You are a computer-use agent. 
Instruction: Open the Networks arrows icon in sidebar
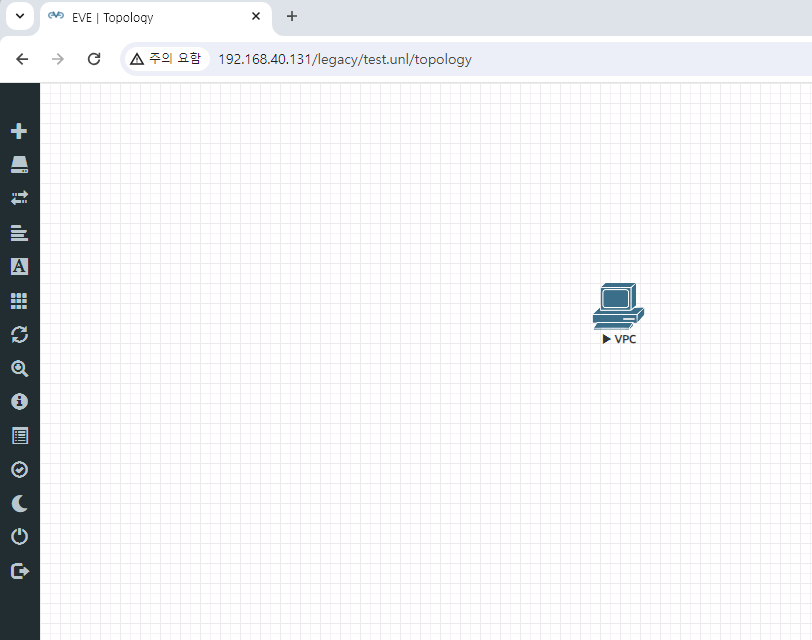[19, 198]
